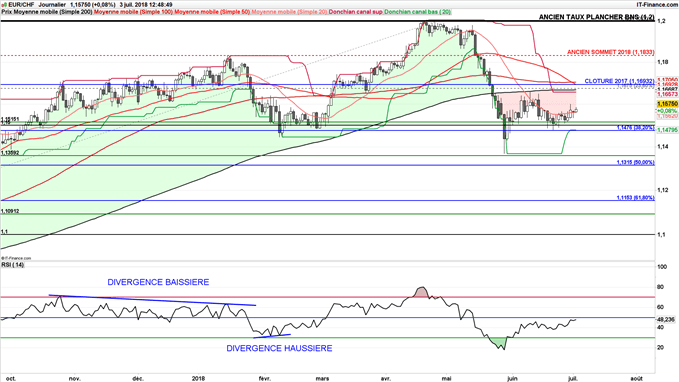Click the green 1,14795 price tag
The image size is (679, 382).
pos(667,129)
